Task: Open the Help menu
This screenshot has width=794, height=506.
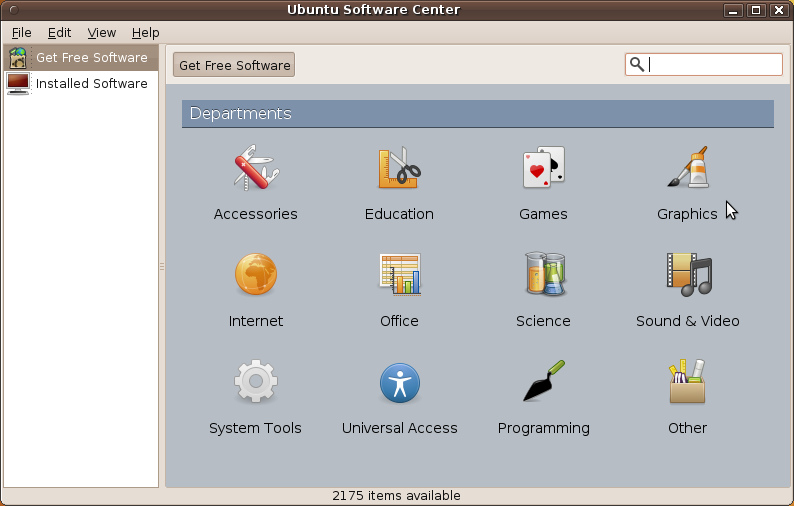Action: pyautogui.click(x=145, y=33)
